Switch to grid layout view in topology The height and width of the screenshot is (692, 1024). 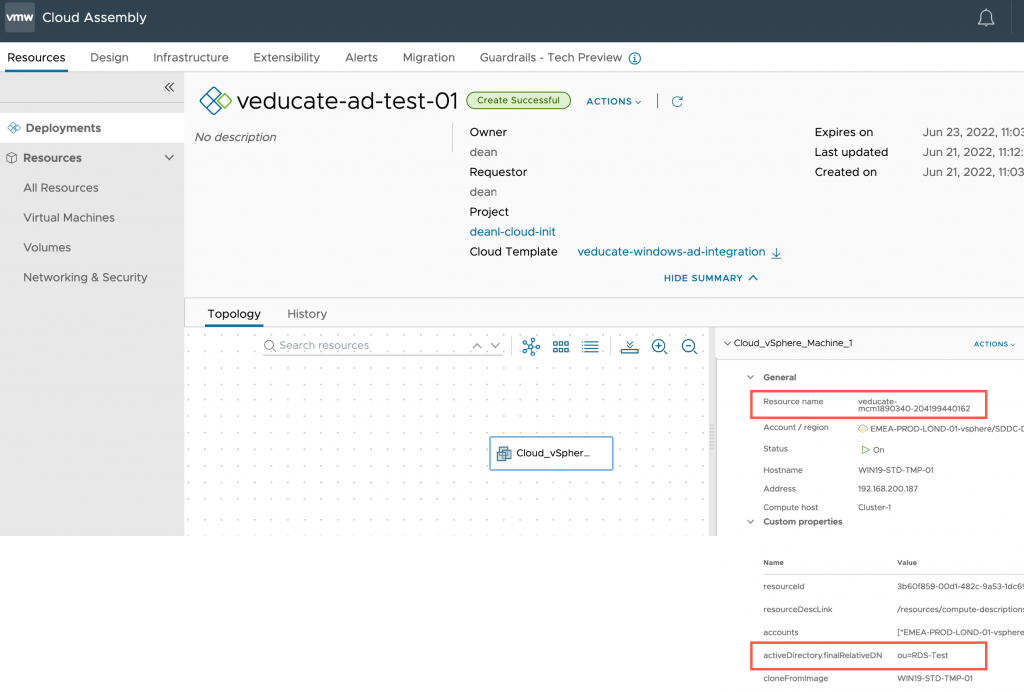pyautogui.click(x=560, y=346)
